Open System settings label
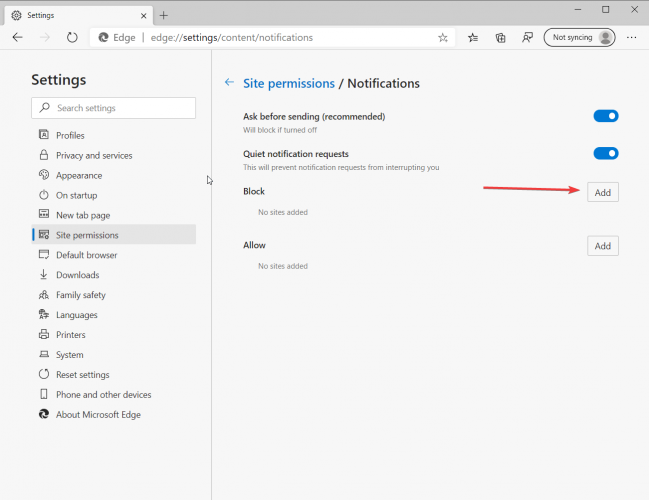The height and width of the screenshot is (500, 649). point(70,355)
